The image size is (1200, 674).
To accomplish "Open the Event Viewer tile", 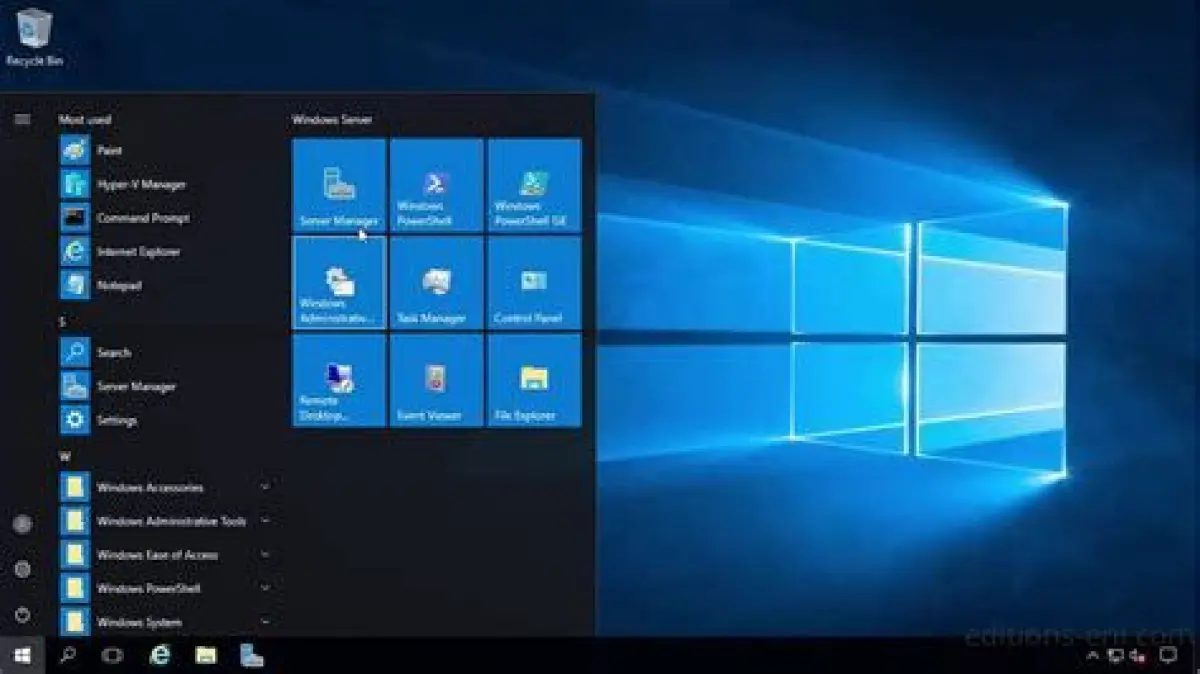I will coord(436,381).
